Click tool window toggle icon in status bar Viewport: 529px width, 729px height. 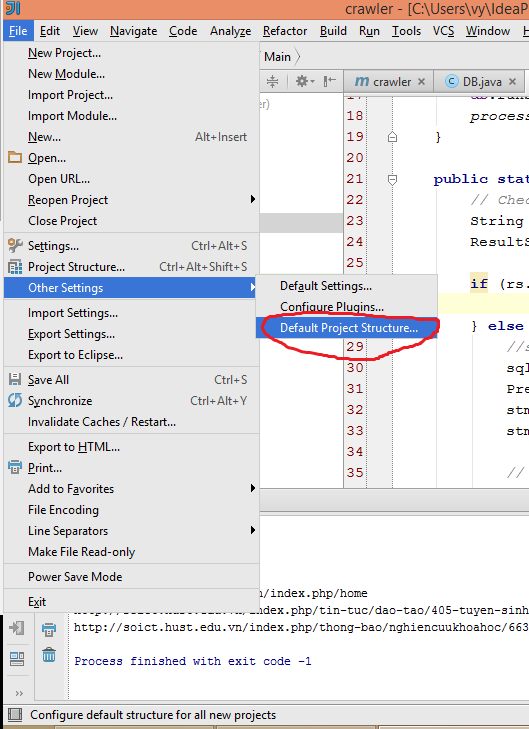coord(15,715)
